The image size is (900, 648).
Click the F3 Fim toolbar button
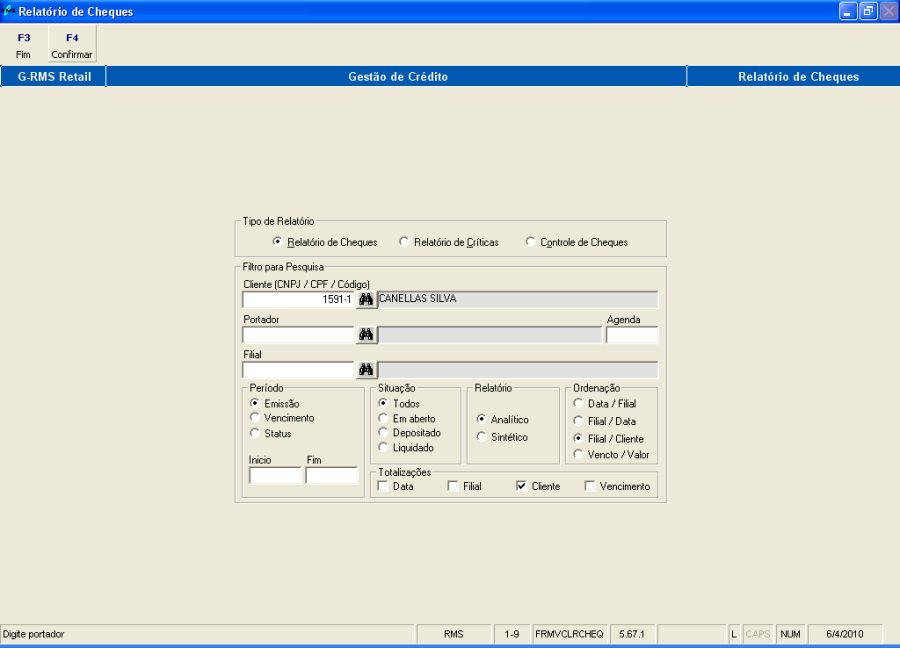24,45
